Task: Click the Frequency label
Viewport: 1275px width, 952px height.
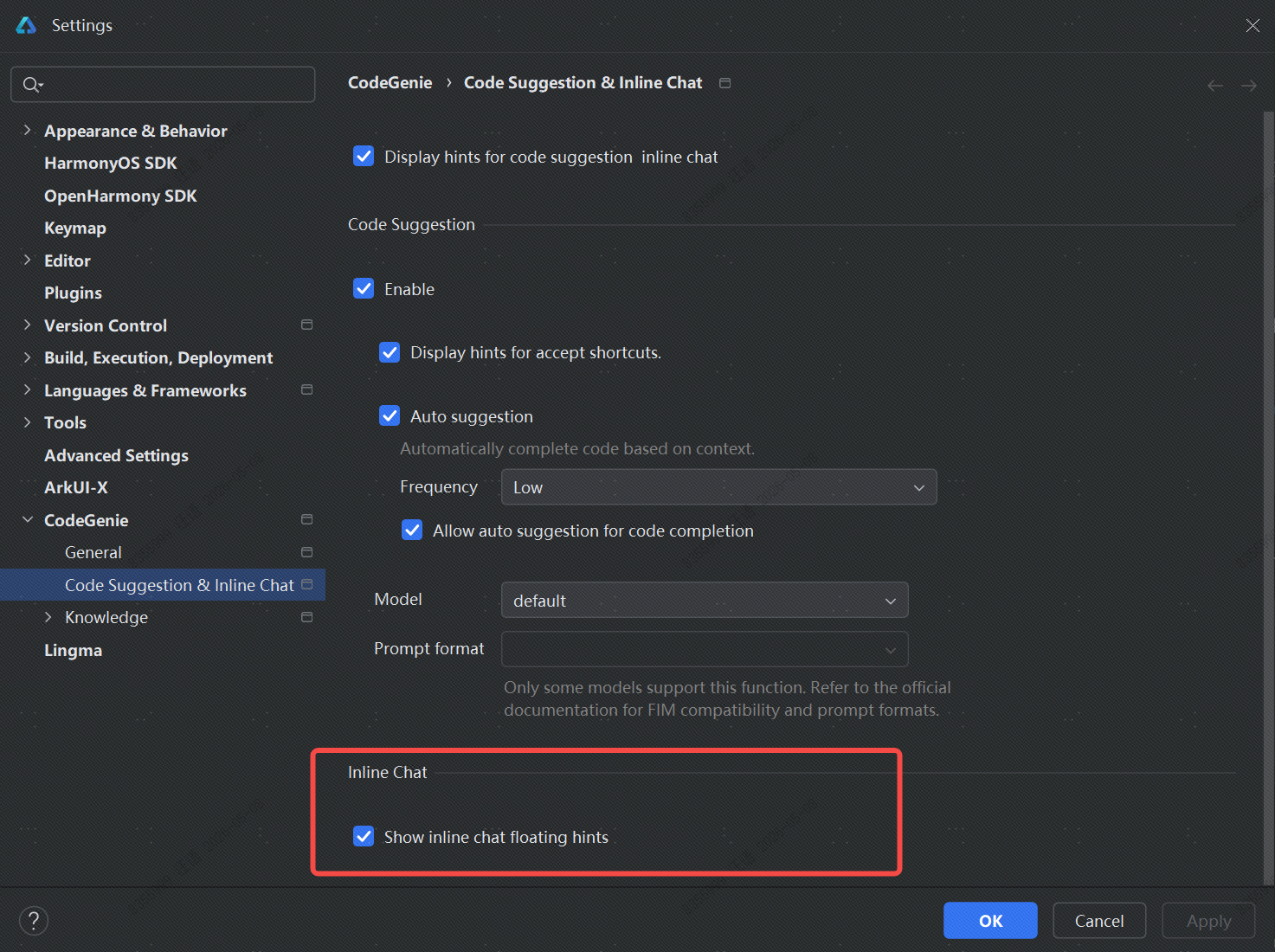Action: pyautogui.click(x=438, y=487)
